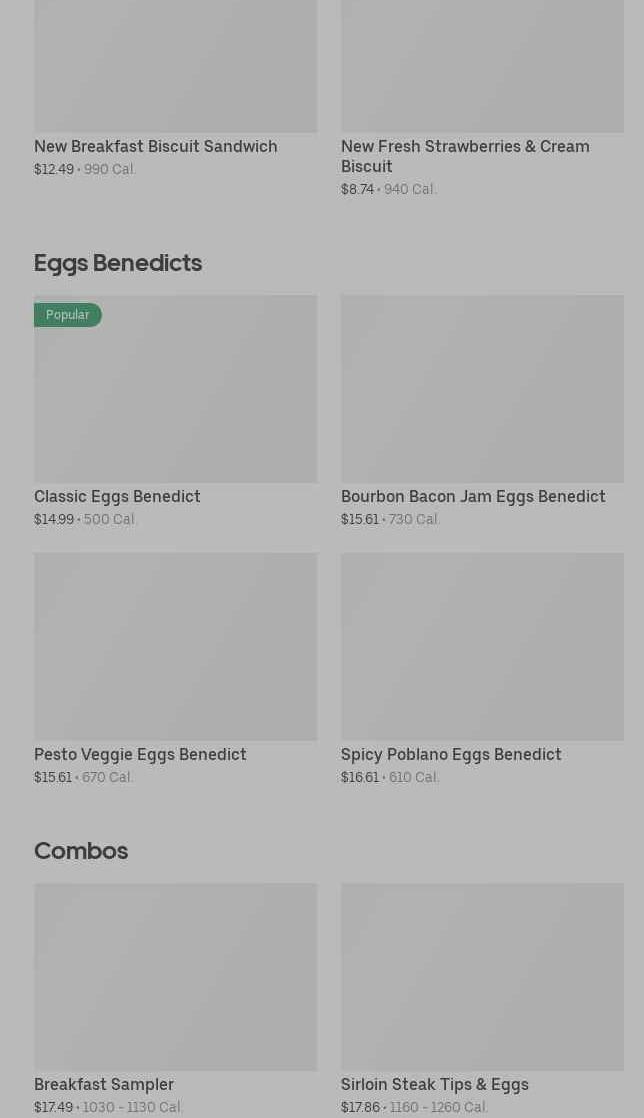Click the Combos section heading
644x1118 pixels.
81,851
